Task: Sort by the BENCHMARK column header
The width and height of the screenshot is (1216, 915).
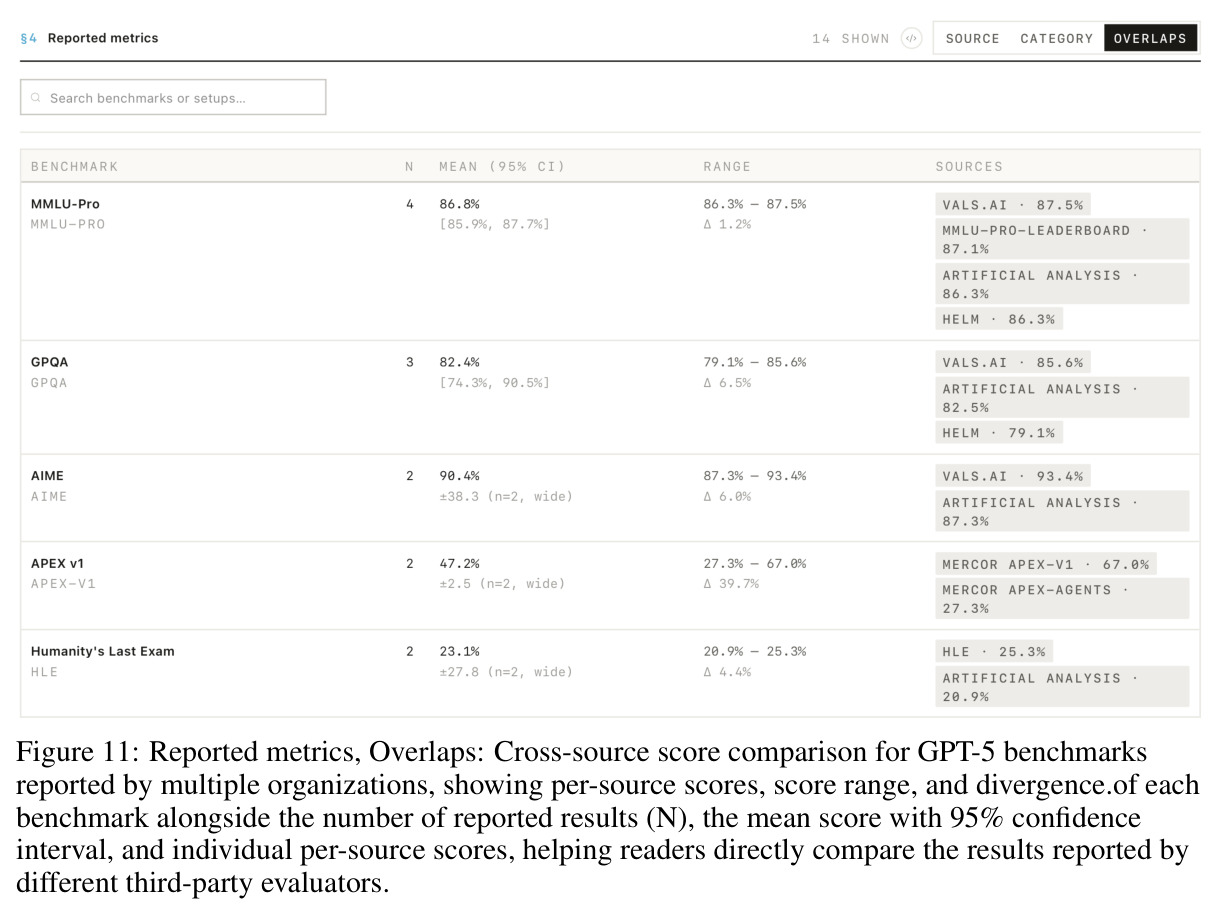Action: (75, 166)
